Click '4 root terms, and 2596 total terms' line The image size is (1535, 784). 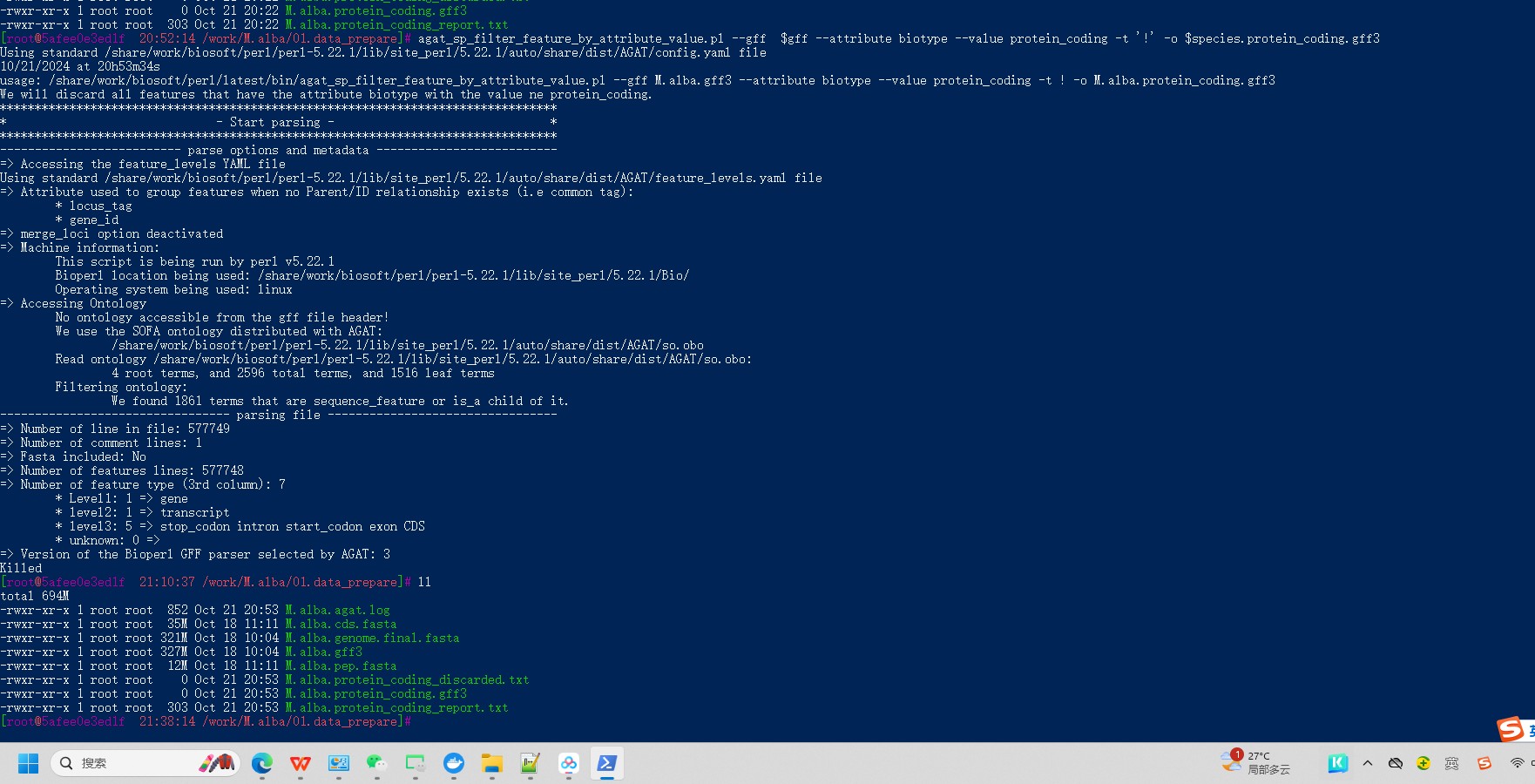coord(303,374)
